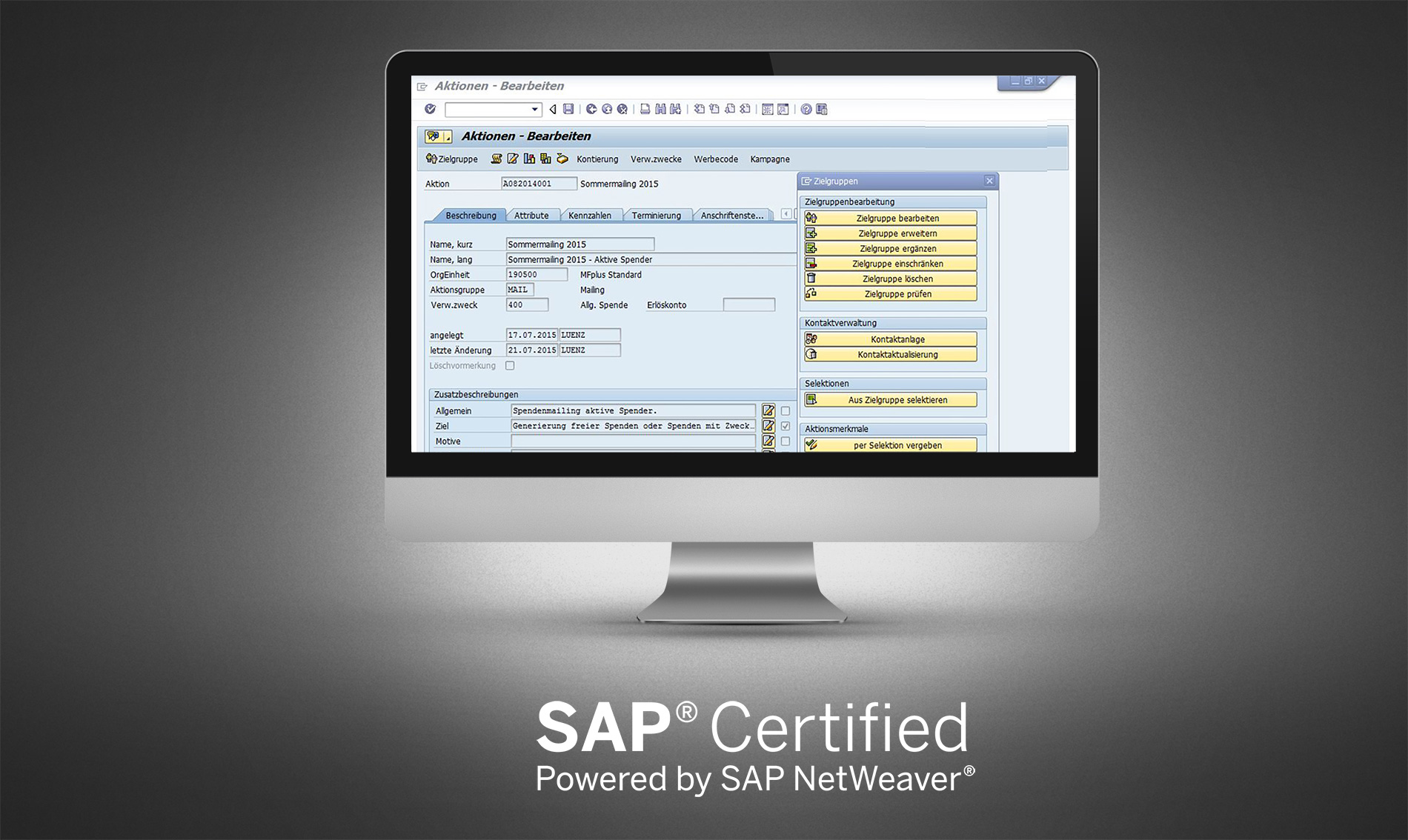This screenshot has height=840, width=1408.
Task: Click the red Cancel icon in toolbar
Action: pos(622,109)
